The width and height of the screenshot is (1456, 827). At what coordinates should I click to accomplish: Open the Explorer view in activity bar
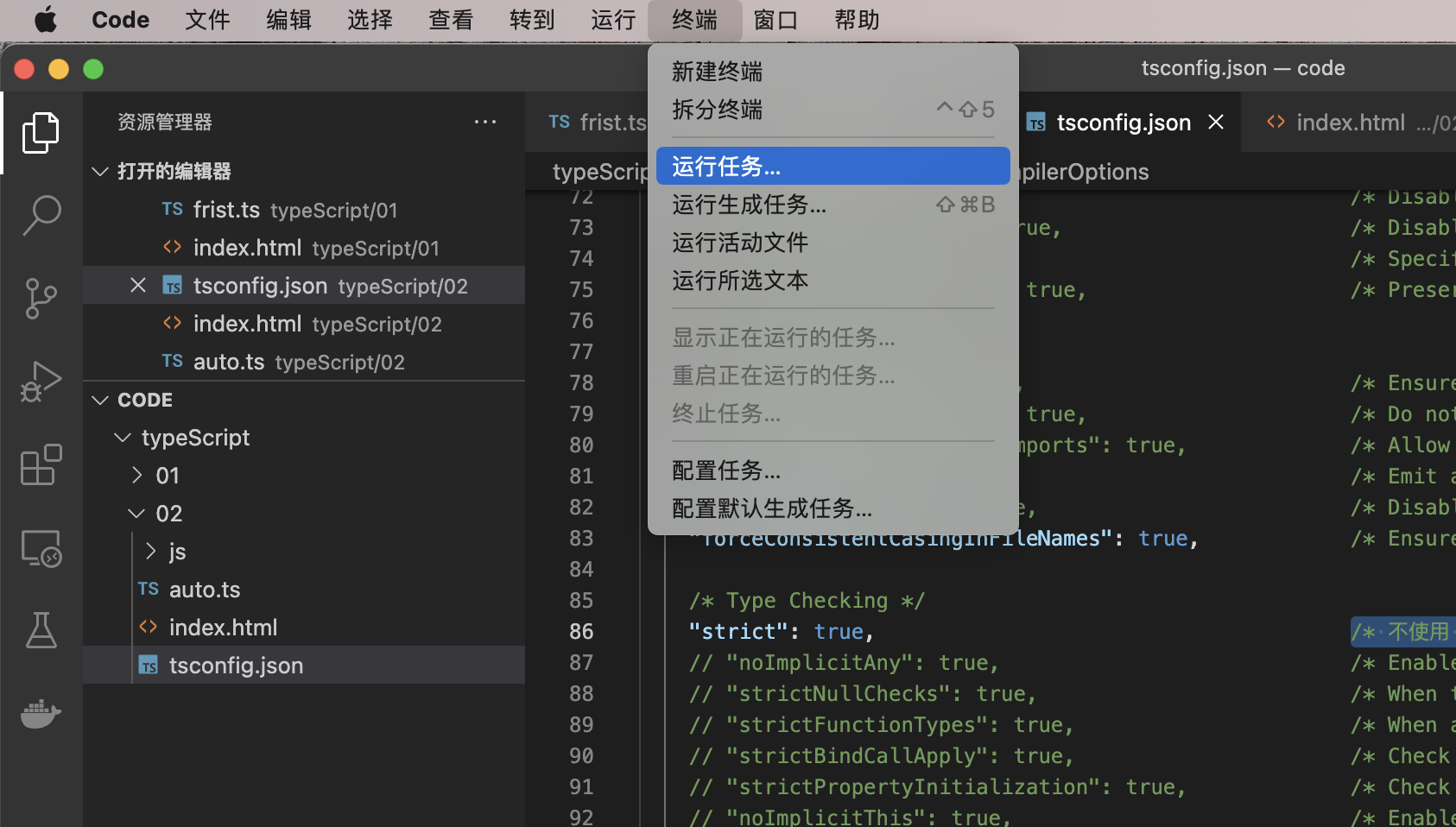click(x=41, y=133)
